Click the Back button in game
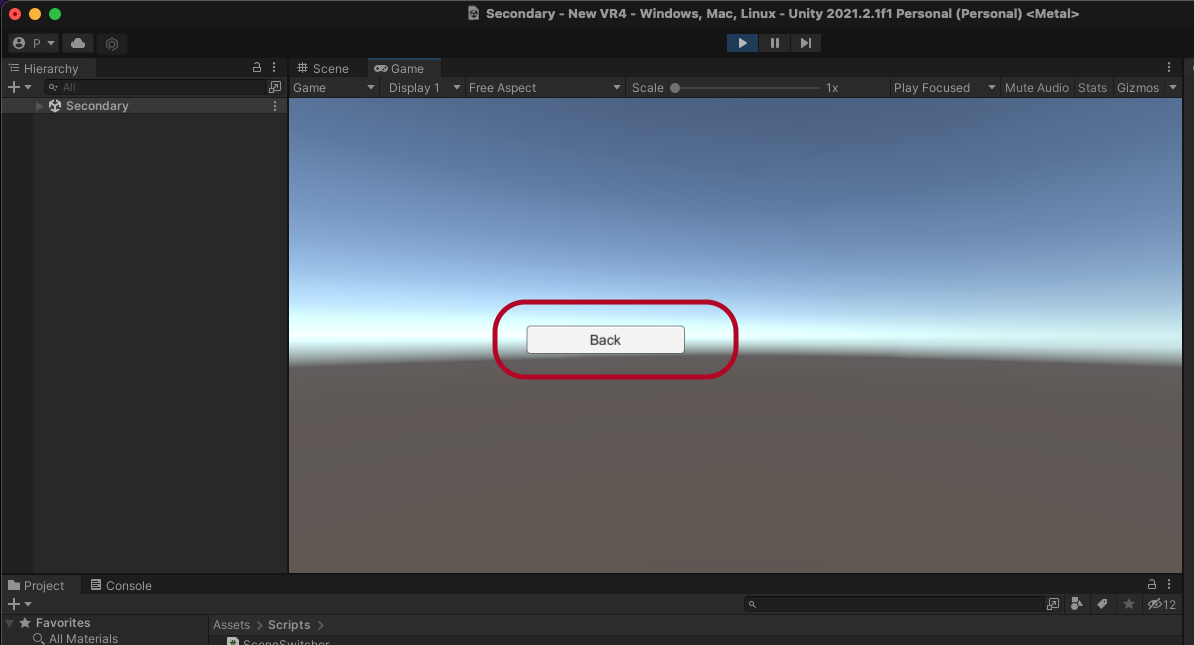This screenshot has height=645, width=1194. (605, 340)
